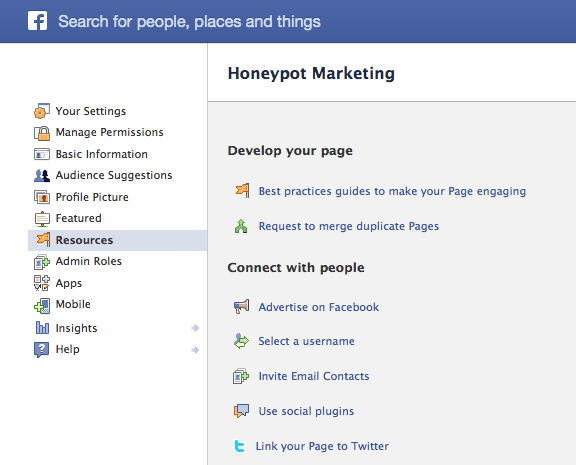Expand the Help submenu arrow
Image resolution: width=576 pixels, height=465 pixels.
pyautogui.click(x=195, y=350)
